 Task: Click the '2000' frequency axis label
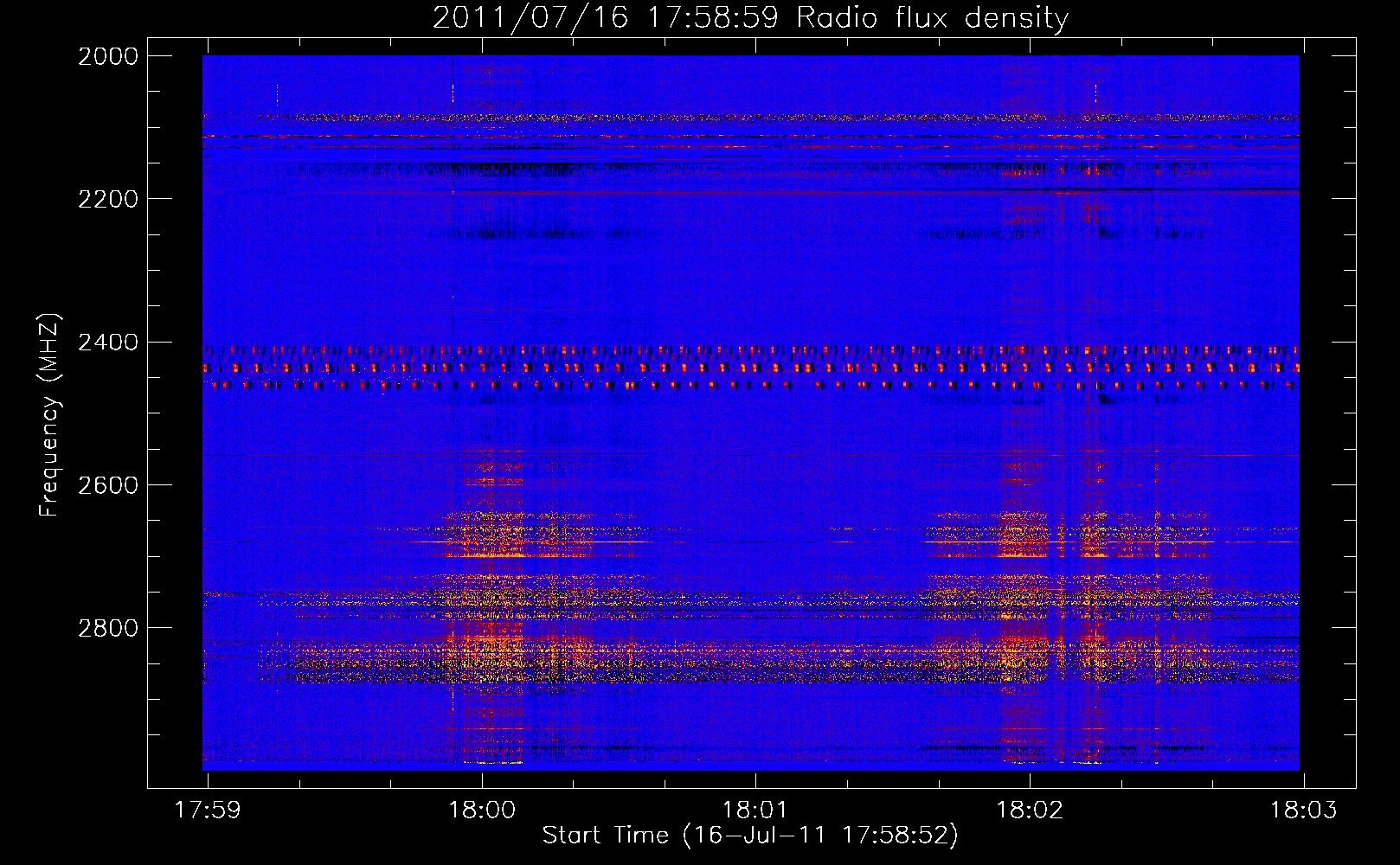click(108, 56)
